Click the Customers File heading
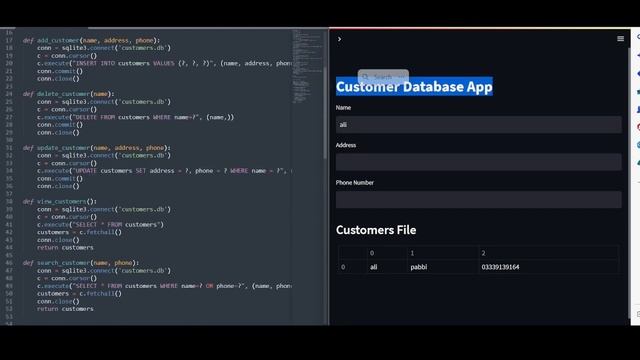The image size is (640, 360). pos(376,230)
